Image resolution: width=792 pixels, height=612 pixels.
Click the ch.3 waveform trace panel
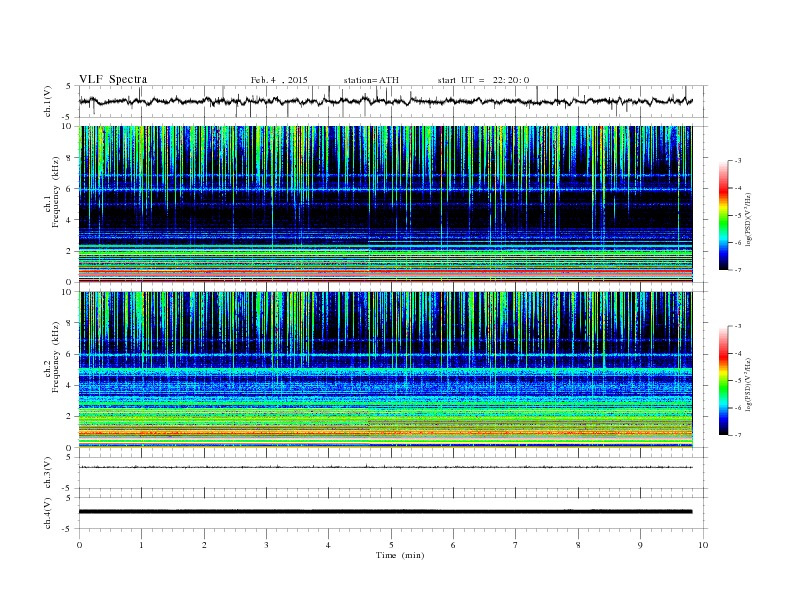[393, 473]
